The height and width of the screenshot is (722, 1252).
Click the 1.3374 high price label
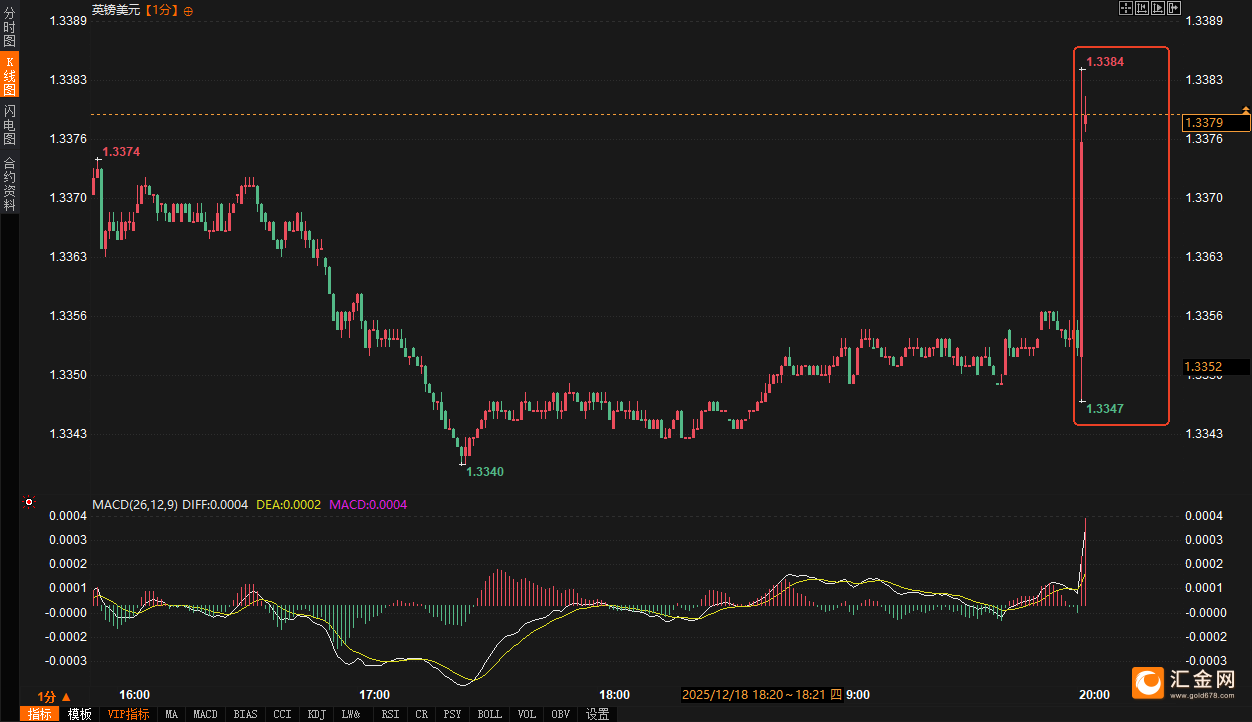(x=122, y=152)
